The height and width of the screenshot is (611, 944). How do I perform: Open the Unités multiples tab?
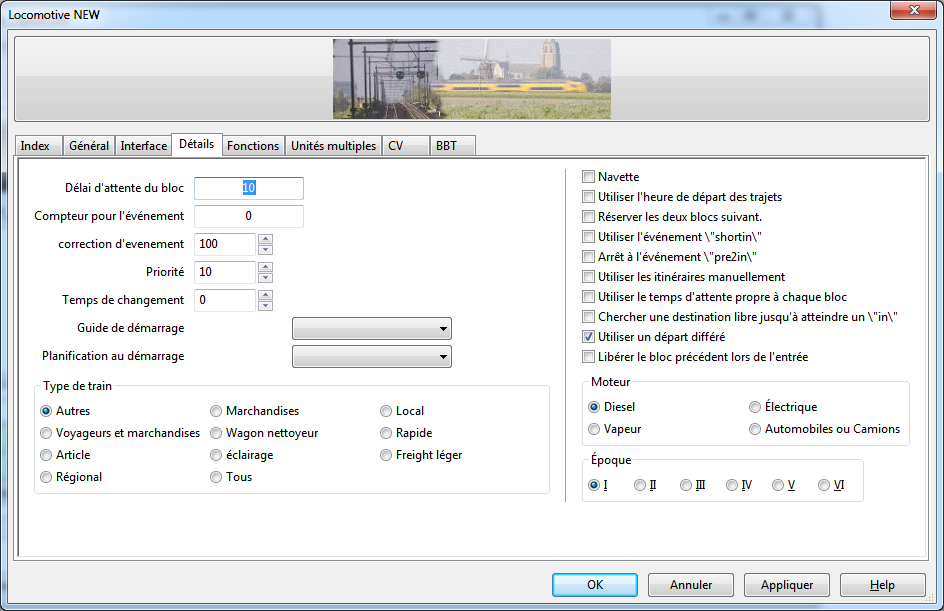tap(333, 146)
